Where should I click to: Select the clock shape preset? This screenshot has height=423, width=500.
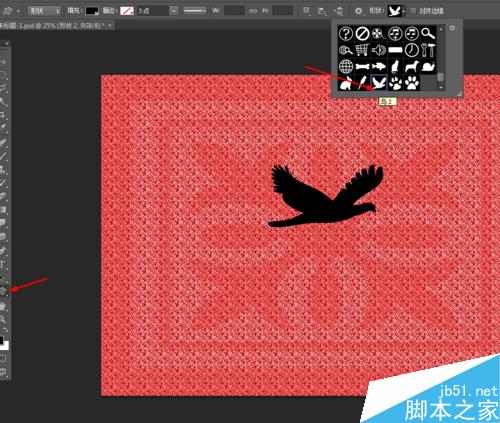point(412,50)
